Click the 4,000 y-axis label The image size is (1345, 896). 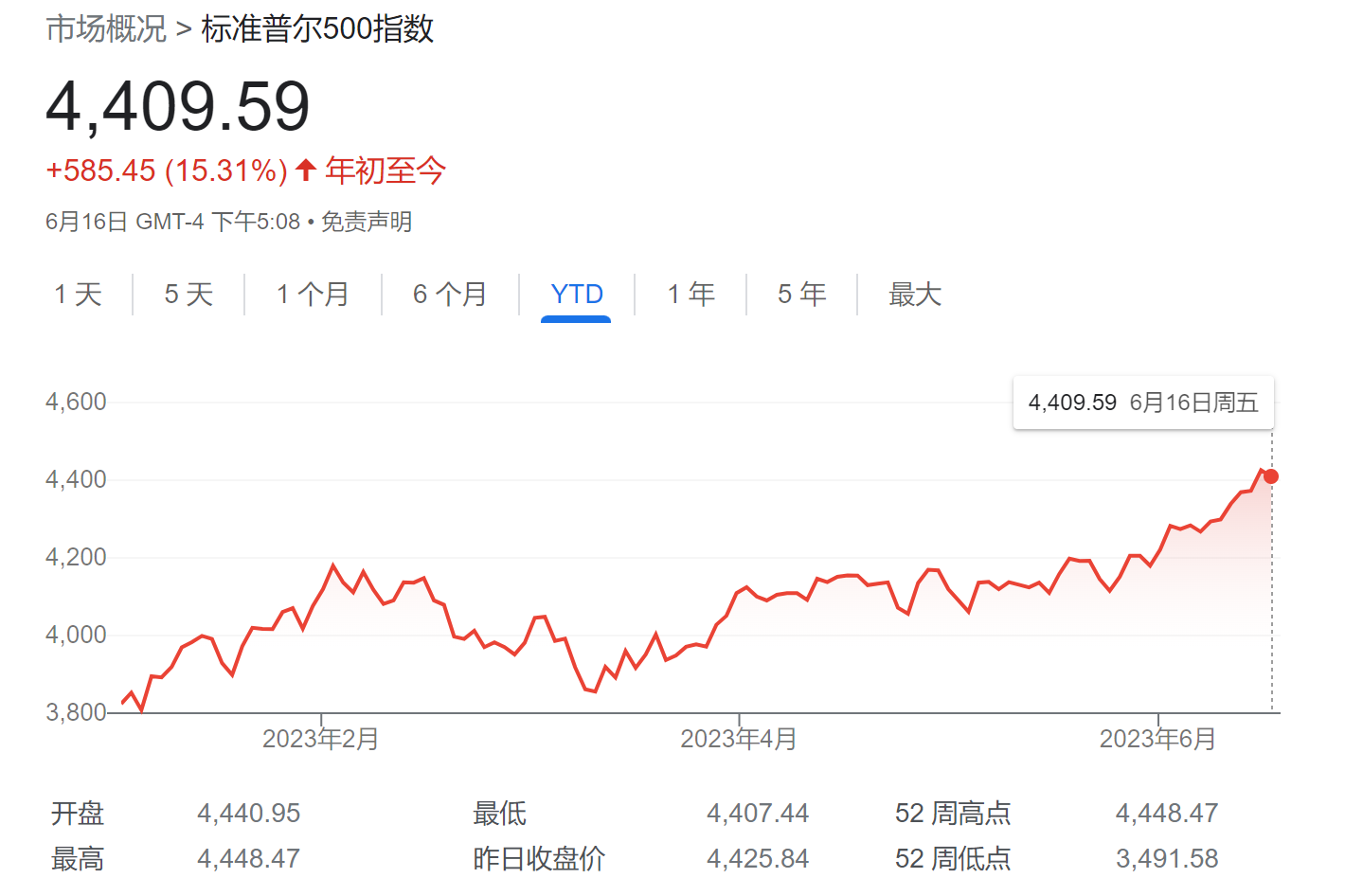point(76,635)
